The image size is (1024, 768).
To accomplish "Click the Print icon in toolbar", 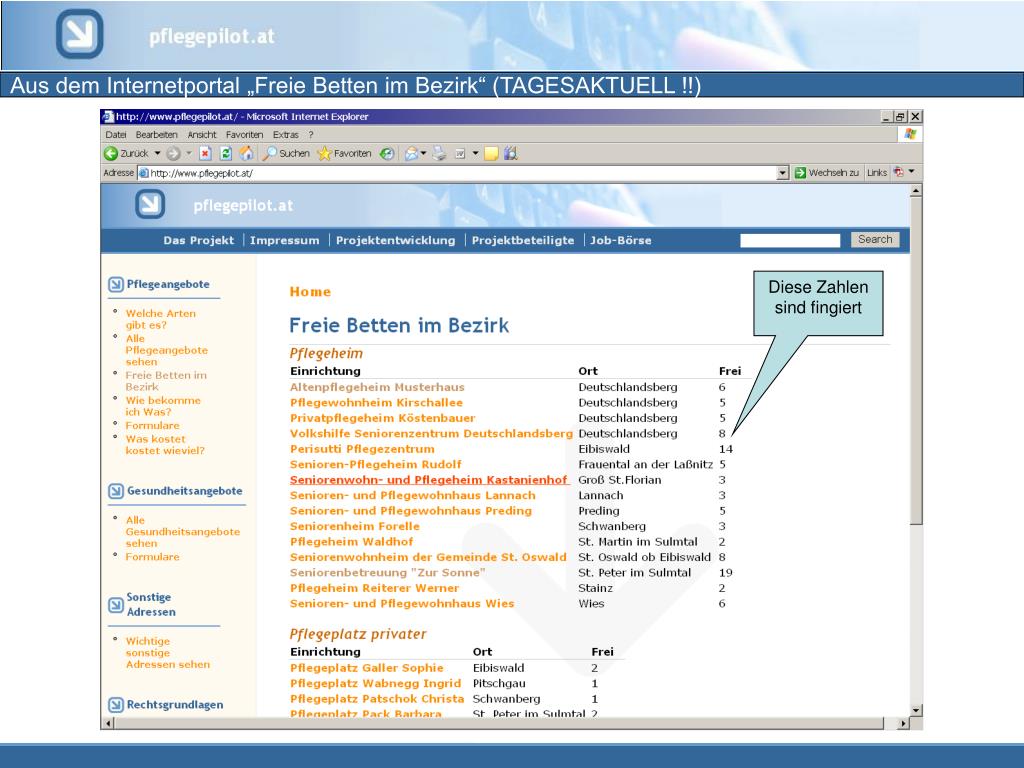I will tap(440, 153).
